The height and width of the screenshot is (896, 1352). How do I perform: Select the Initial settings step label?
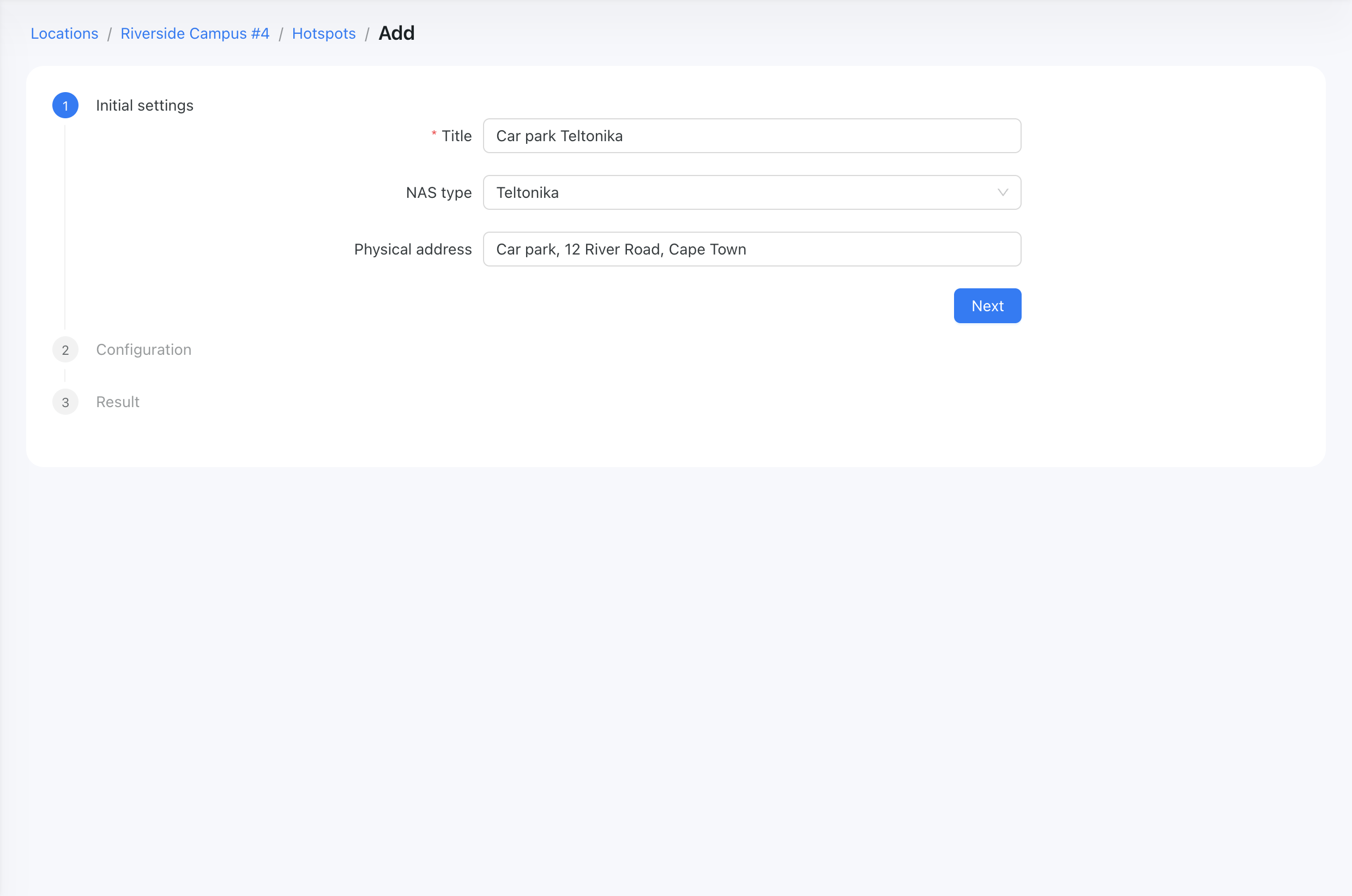[x=144, y=106]
